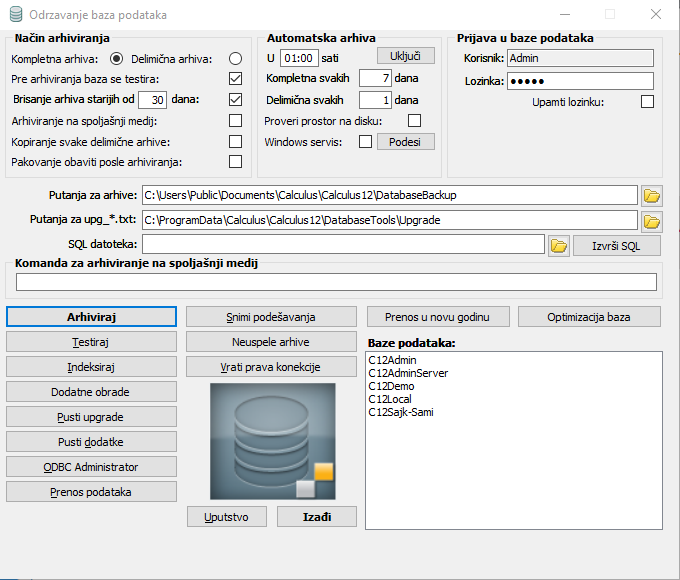Open file browser for SQL datoteka
This screenshot has width=680, height=580.
coord(558,245)
